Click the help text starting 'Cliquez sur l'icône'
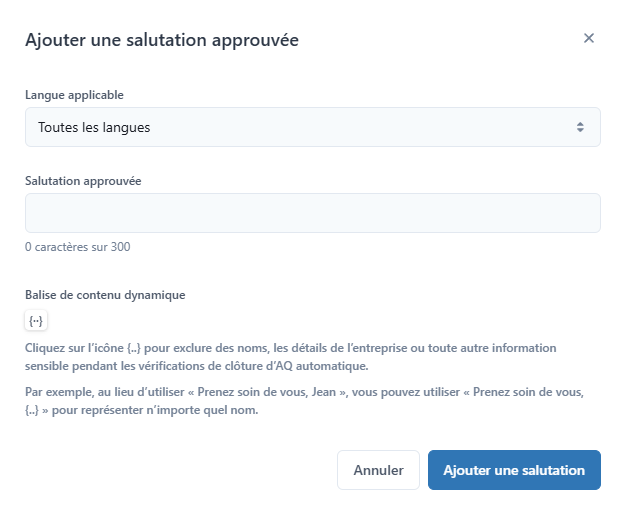 point(290,357)
